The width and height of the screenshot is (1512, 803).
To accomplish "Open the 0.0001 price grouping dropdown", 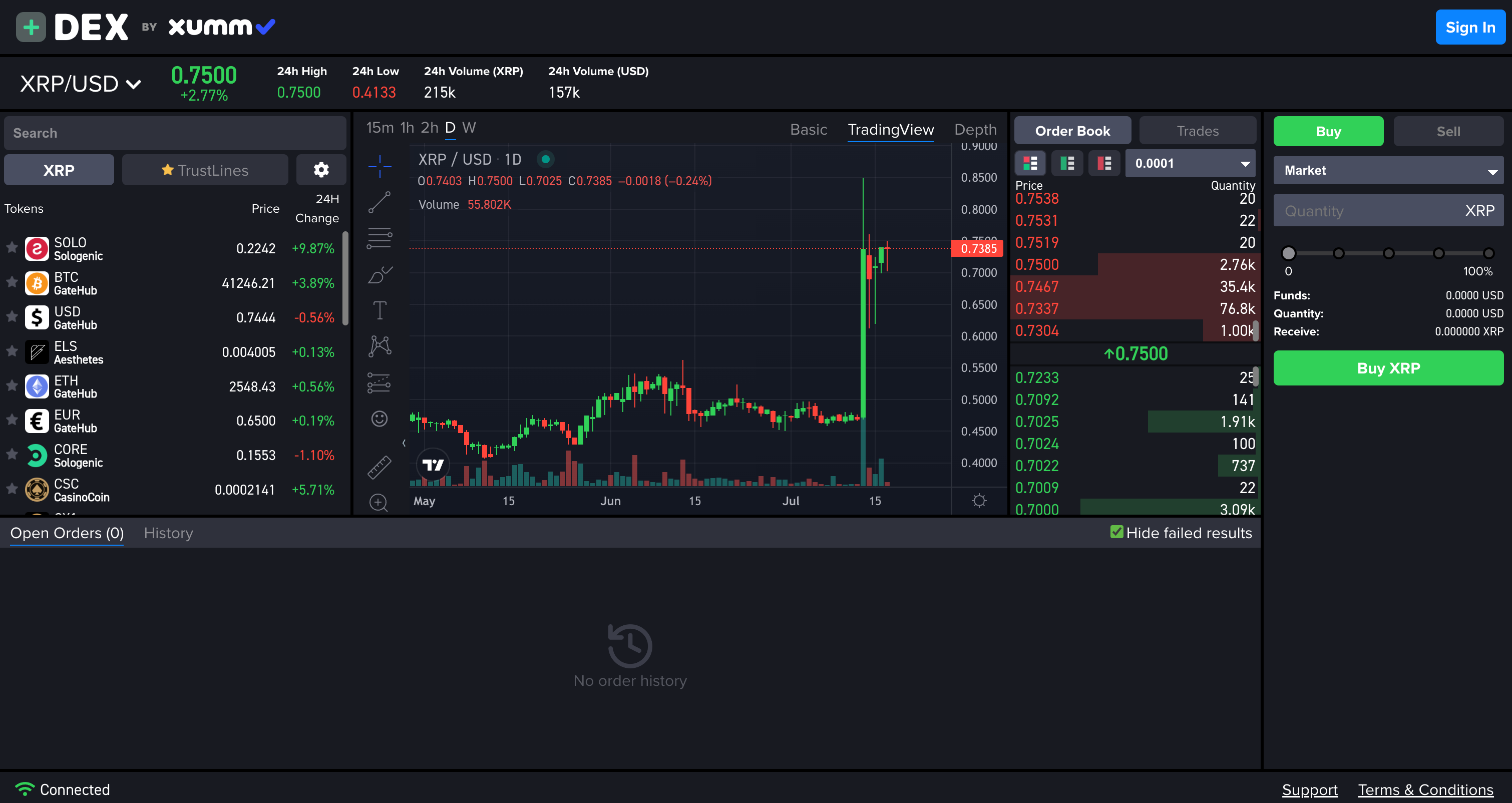I will [1190, 163].
